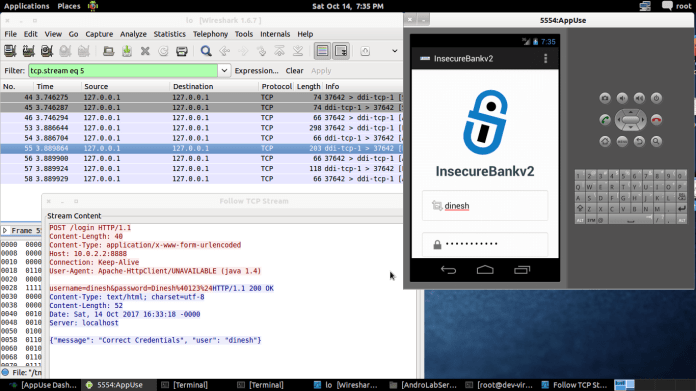The image size is (696, 391).
Task: Open the Places menu in top panel
Action: 69,6
